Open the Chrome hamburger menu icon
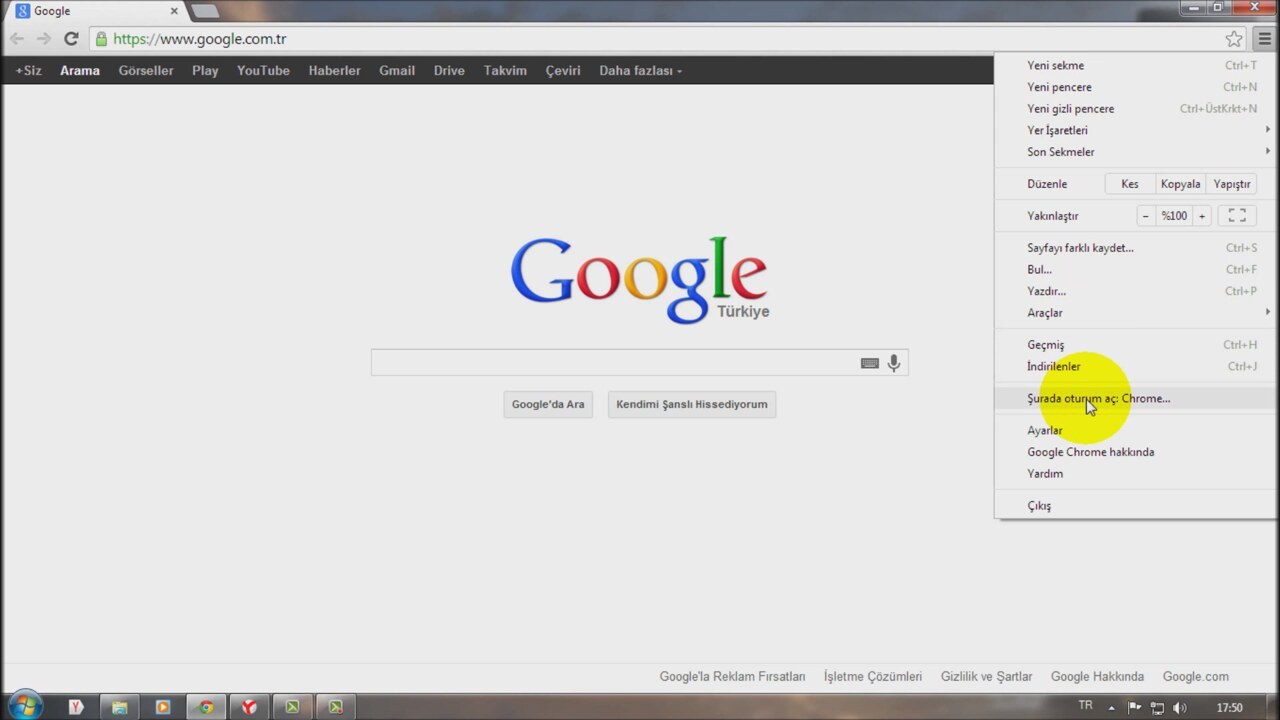Screen dimensions: 1280x720 (x=1265, y=39)
